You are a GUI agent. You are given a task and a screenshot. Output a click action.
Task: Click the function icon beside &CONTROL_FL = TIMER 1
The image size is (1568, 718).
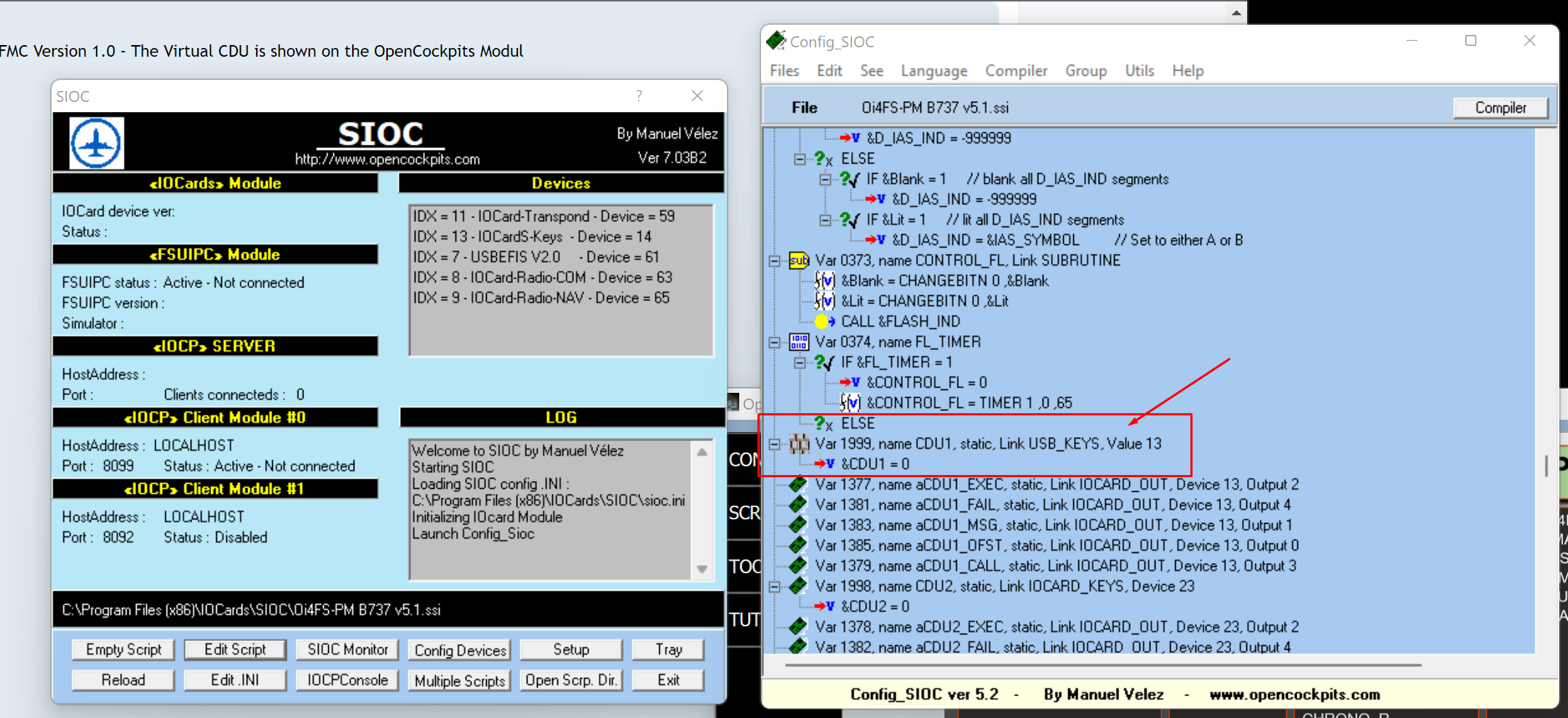pos(850,403)
